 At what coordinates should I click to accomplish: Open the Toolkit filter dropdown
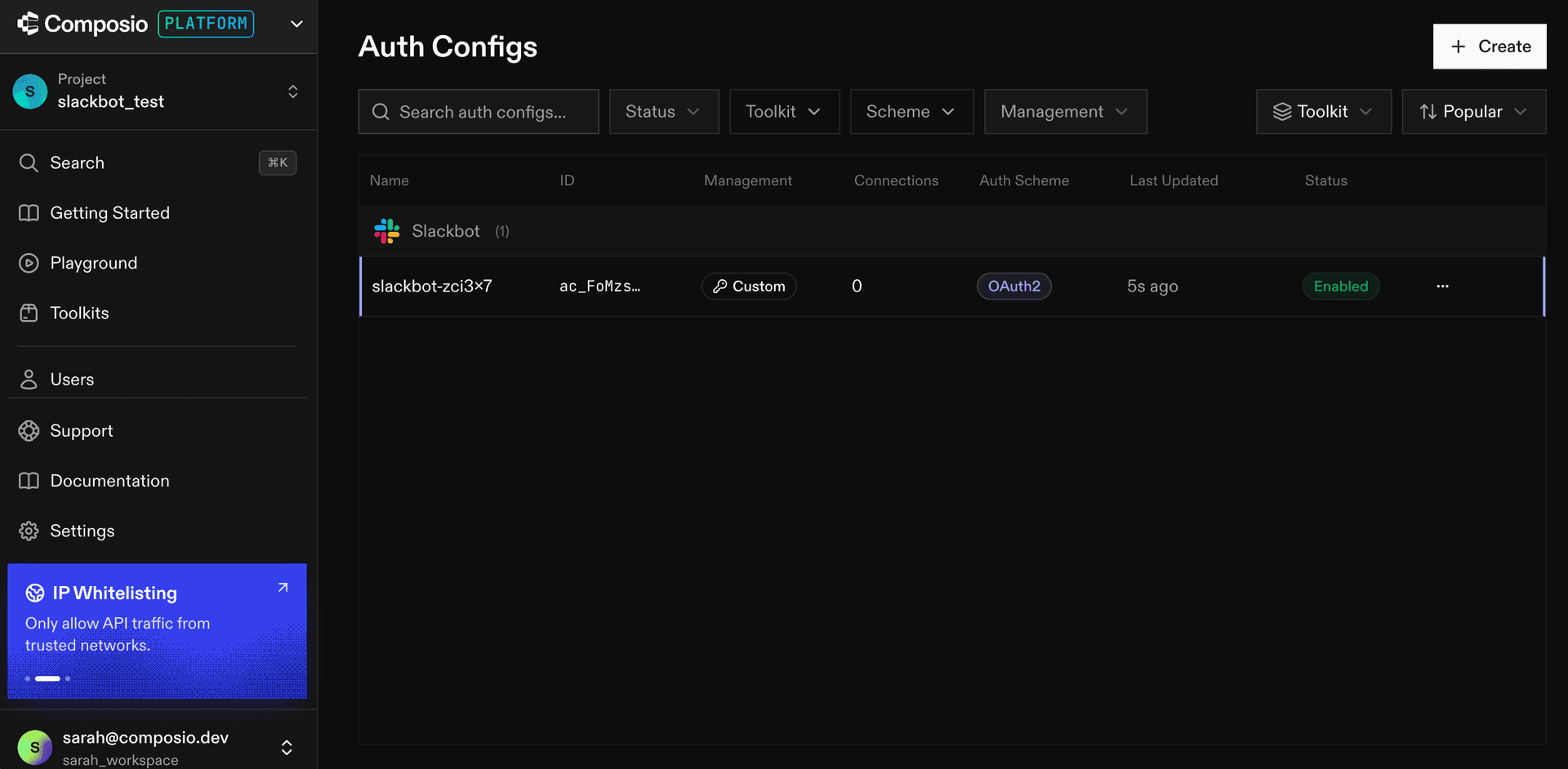point(784,112)
